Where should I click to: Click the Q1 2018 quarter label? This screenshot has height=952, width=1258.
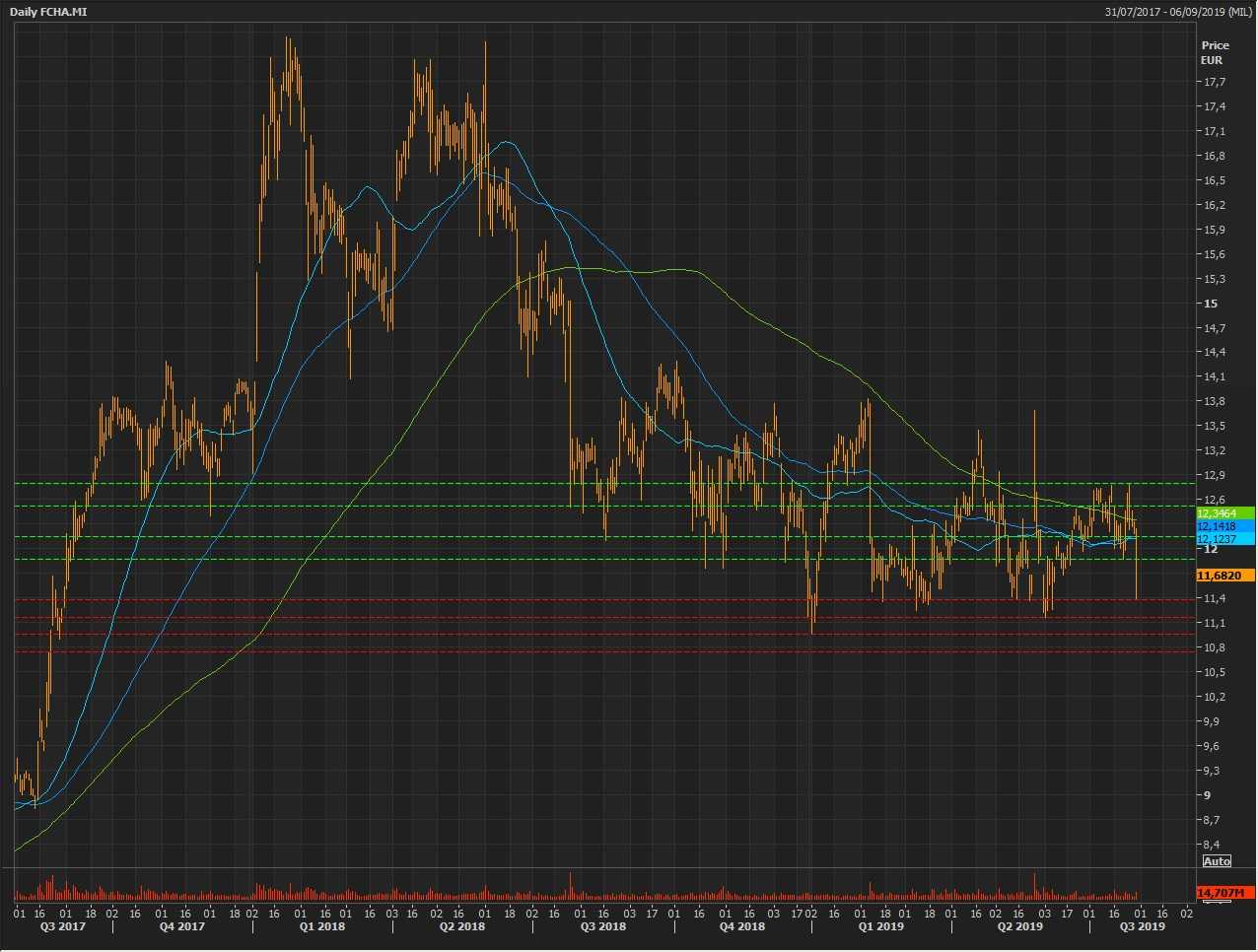tap(322, 926)
